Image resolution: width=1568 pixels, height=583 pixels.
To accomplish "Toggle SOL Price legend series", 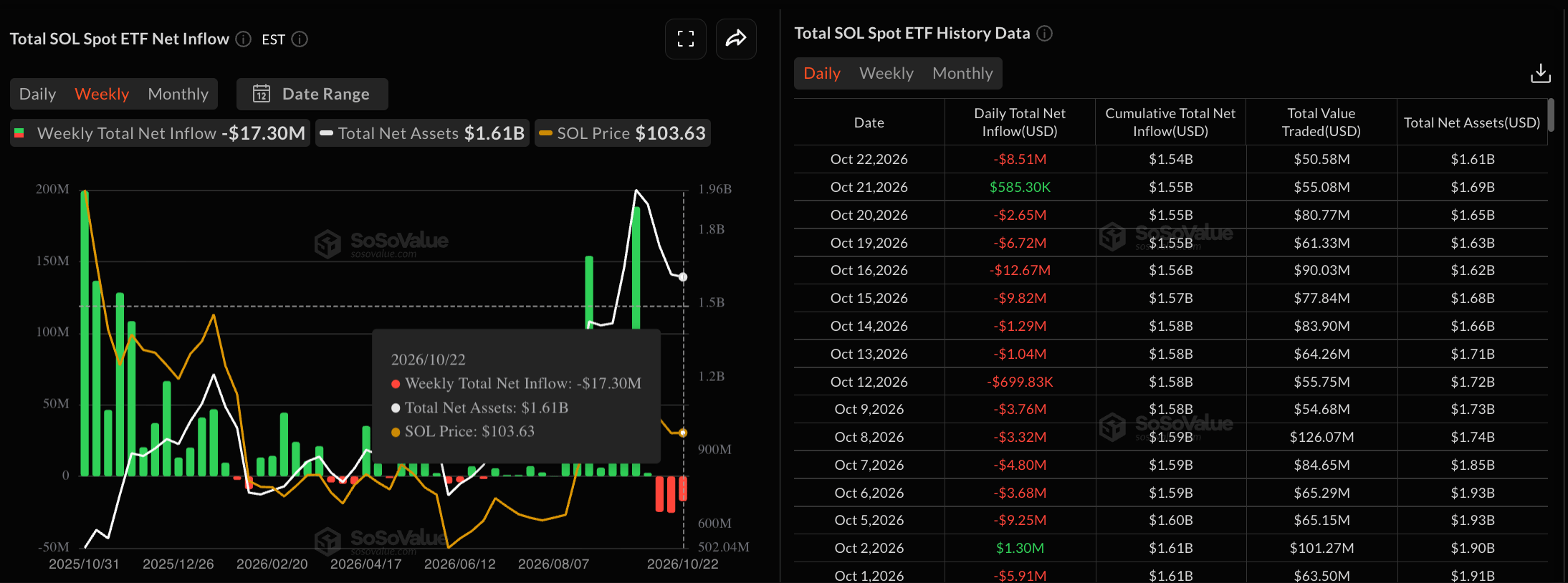I will coord(622,133).
